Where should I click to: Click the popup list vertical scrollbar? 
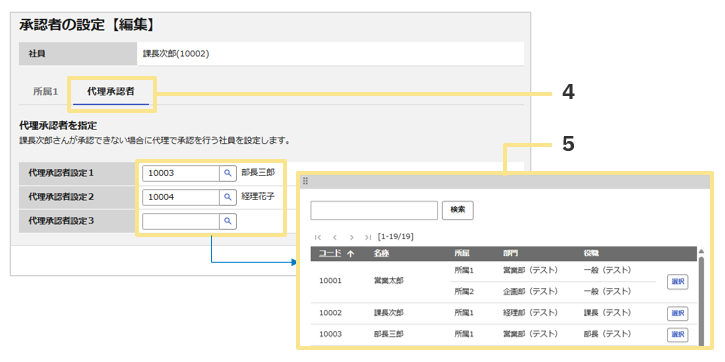(701, 301)
